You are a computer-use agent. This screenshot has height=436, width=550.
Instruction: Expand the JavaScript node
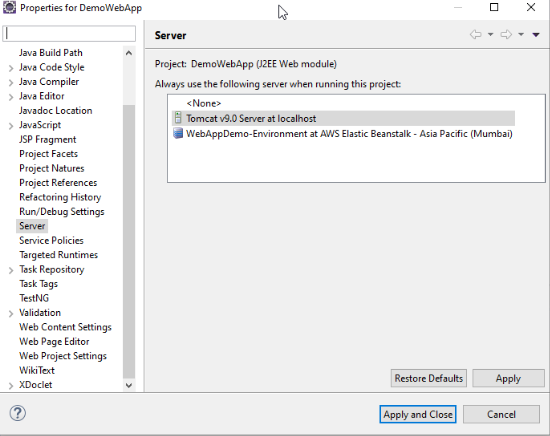[11, 126]
